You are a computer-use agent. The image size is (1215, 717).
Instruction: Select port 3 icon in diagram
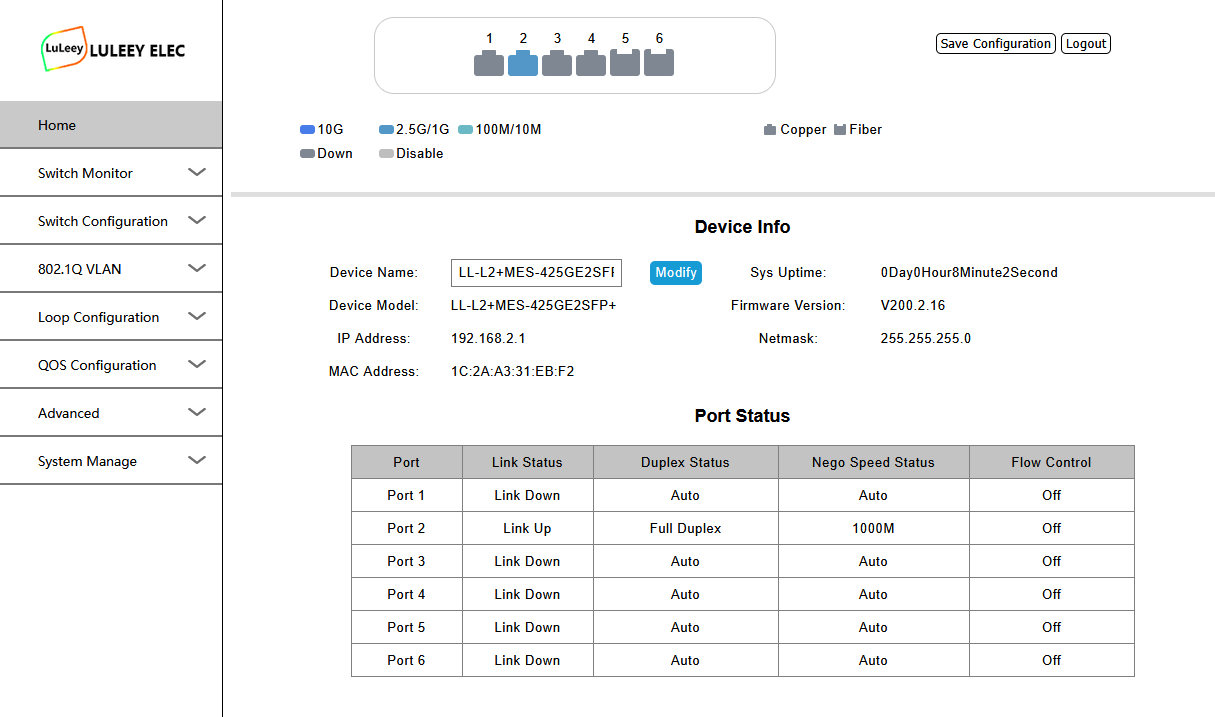[x=557, y=64]
